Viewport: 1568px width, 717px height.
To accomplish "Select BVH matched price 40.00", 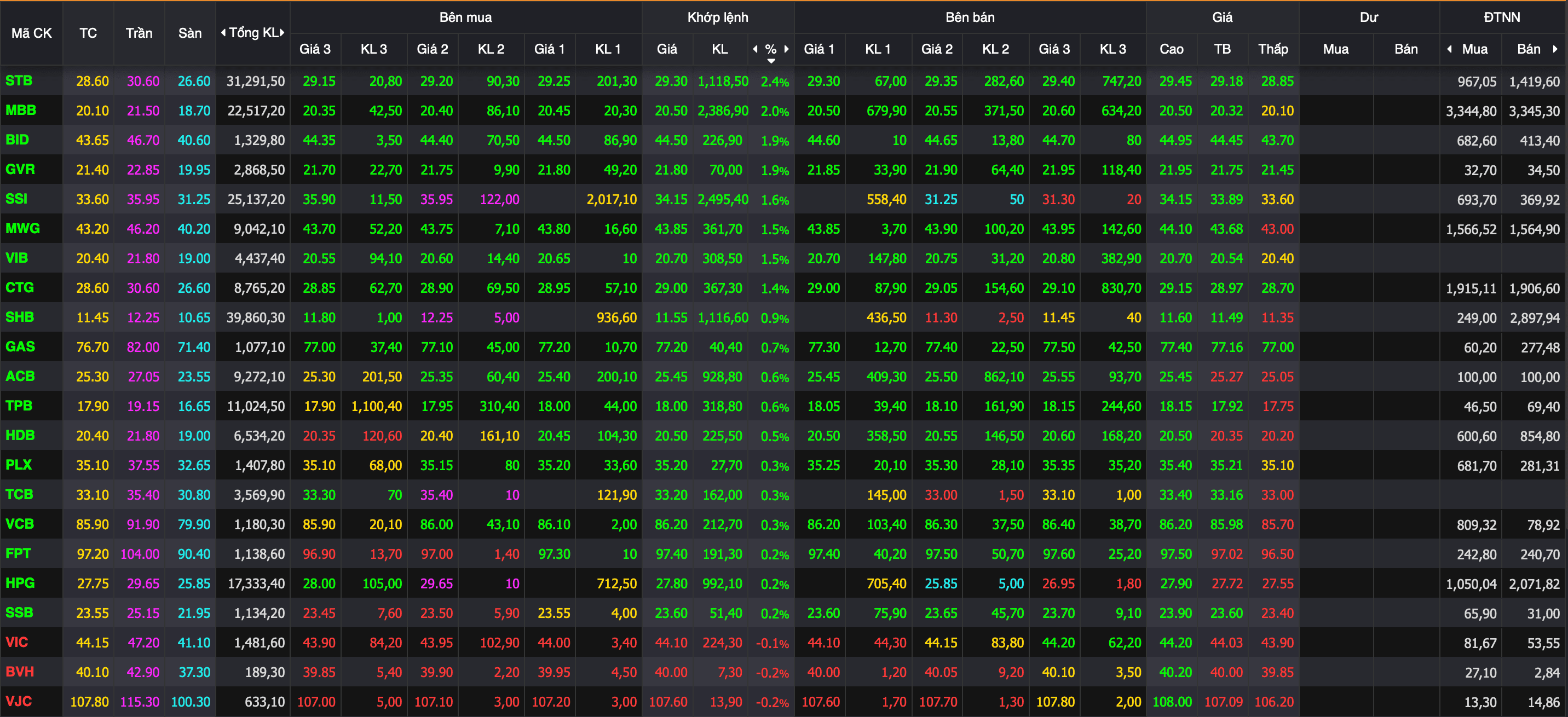I will 671,673.
